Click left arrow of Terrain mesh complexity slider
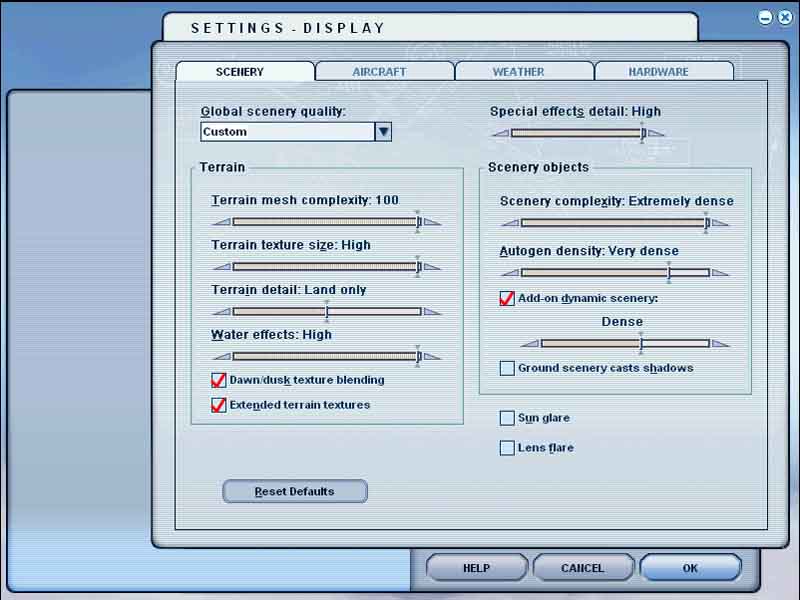 tap(221, 222)
